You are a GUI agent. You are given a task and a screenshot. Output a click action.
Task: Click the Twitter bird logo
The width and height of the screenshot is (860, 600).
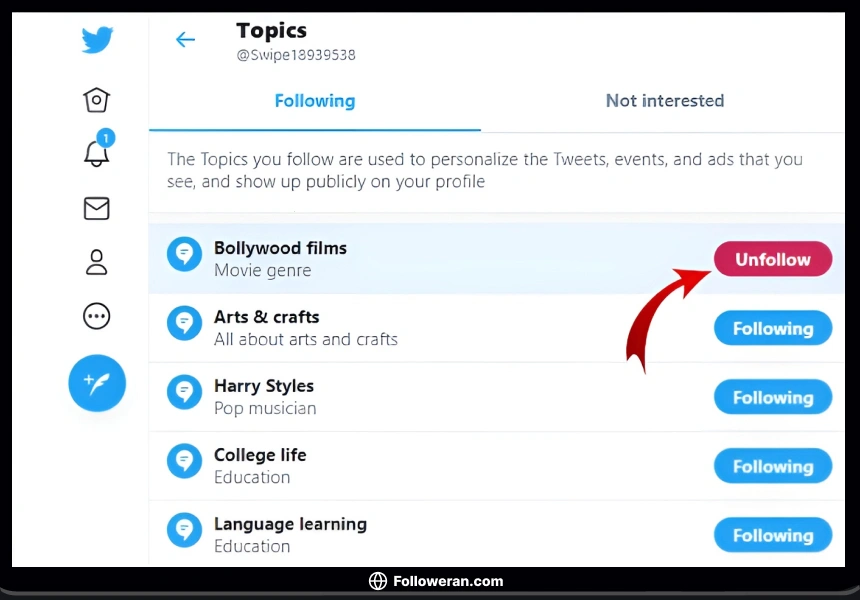(x=97, y=40)
